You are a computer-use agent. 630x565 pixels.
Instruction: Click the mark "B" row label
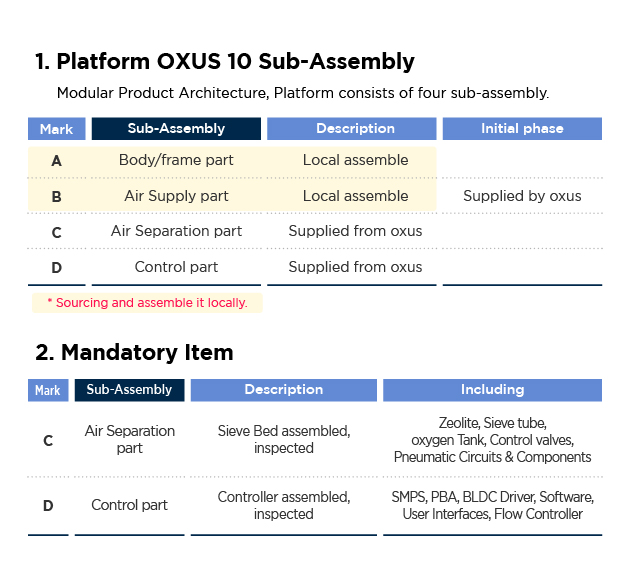point(56,197)
